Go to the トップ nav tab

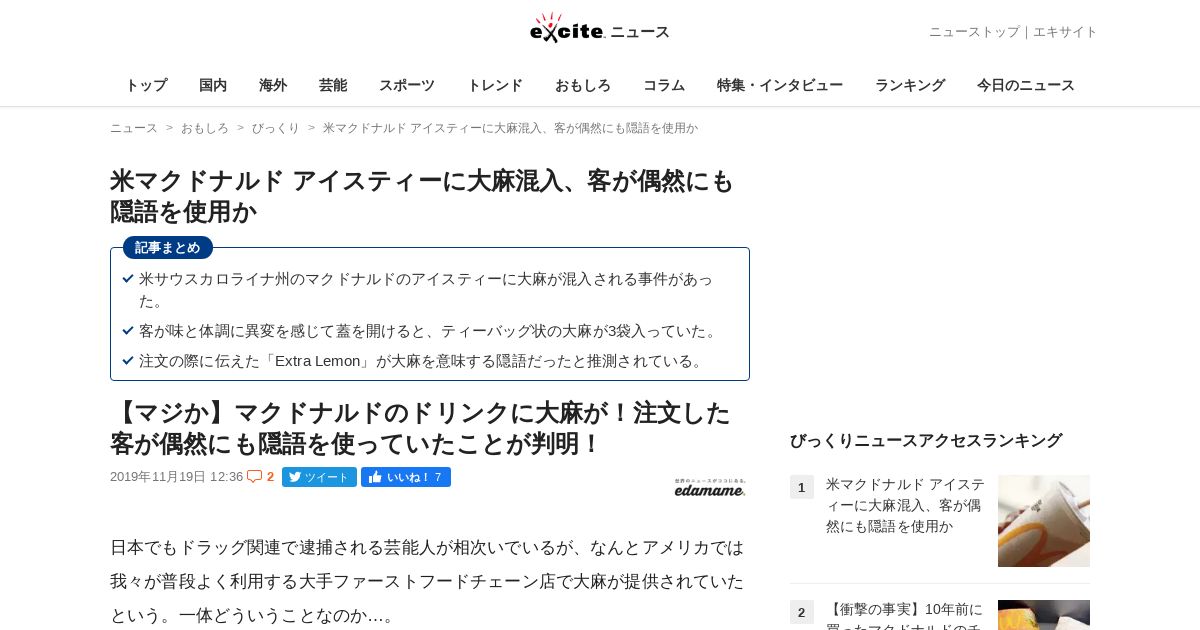146,85
